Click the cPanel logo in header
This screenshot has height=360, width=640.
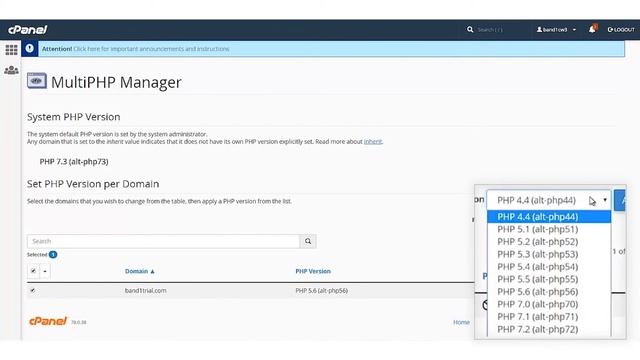click(x=28, y=30)
